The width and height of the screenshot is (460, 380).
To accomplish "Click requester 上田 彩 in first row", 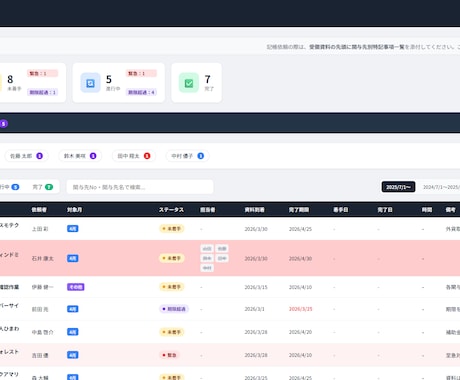I will (x=40, y=229).
